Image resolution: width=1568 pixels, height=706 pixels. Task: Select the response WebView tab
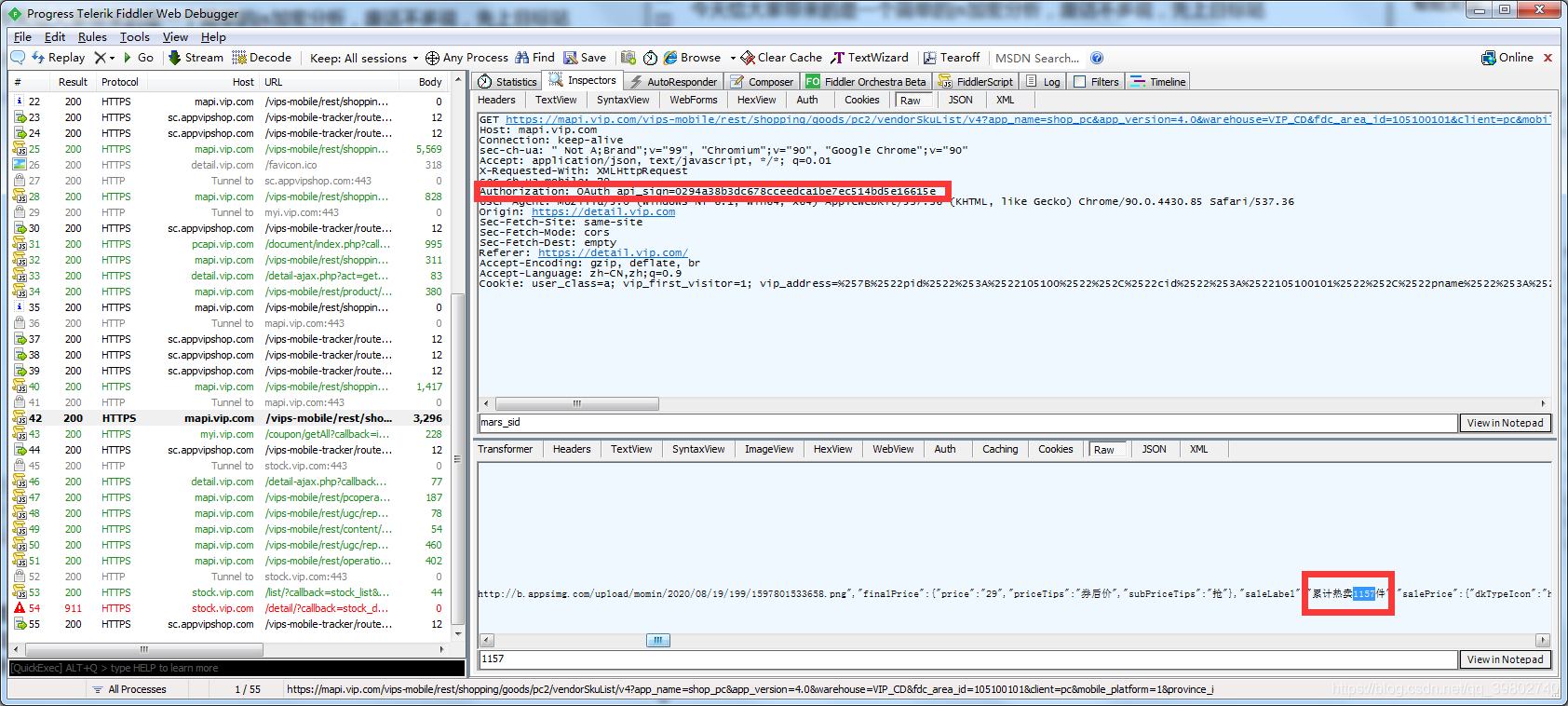[893, 449]
